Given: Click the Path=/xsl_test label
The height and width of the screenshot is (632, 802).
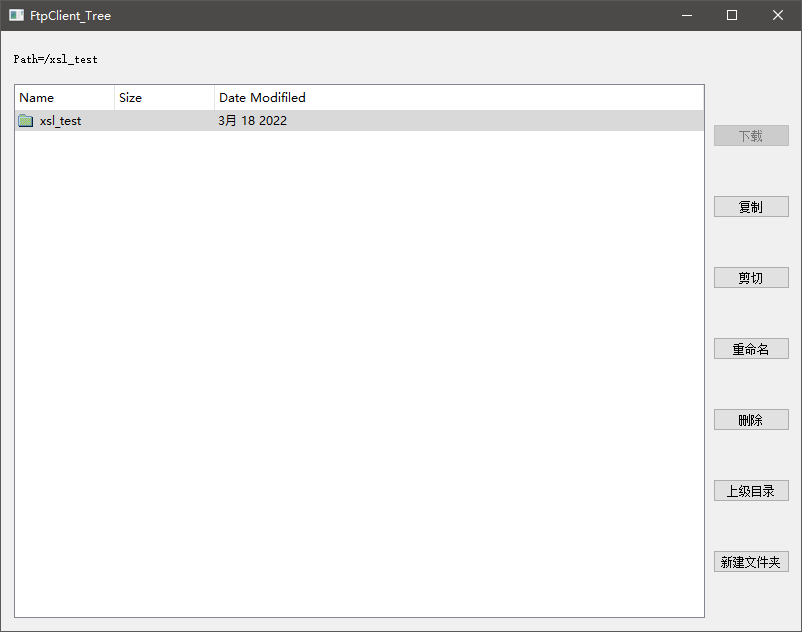Looking at the screenshot, I should (x=55, y=59).
